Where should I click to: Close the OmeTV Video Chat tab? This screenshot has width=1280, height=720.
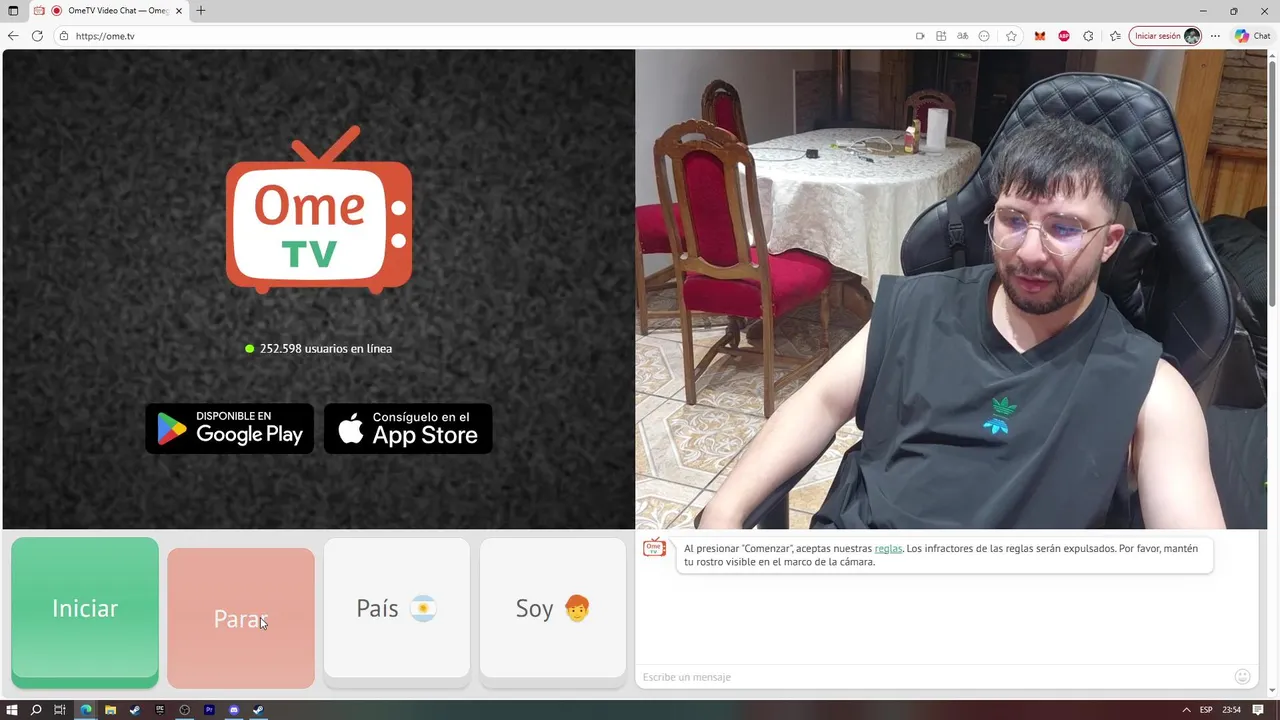(179, 11)
